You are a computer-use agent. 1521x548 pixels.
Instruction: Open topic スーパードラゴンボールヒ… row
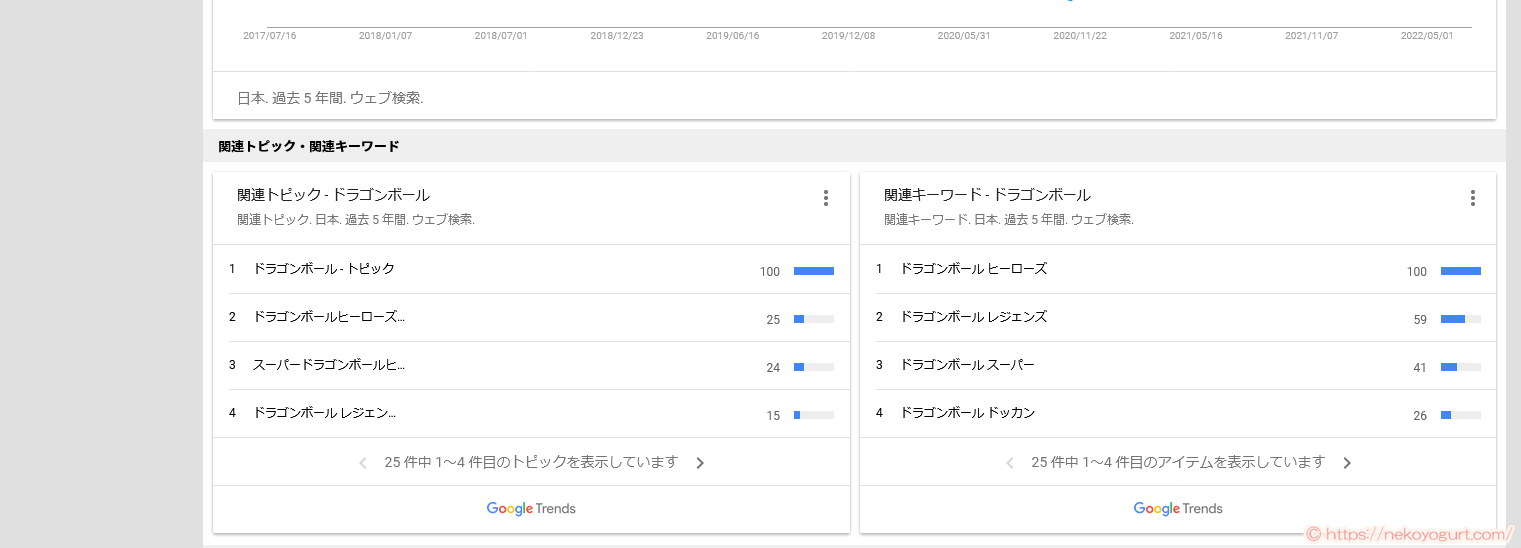click(x=531, y=366)
